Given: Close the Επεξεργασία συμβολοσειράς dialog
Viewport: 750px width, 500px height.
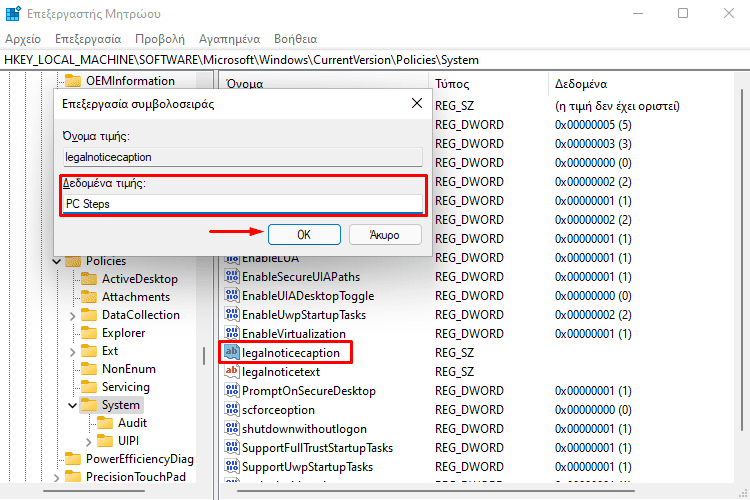Looking at the screenshot, I should pos(417,103).
